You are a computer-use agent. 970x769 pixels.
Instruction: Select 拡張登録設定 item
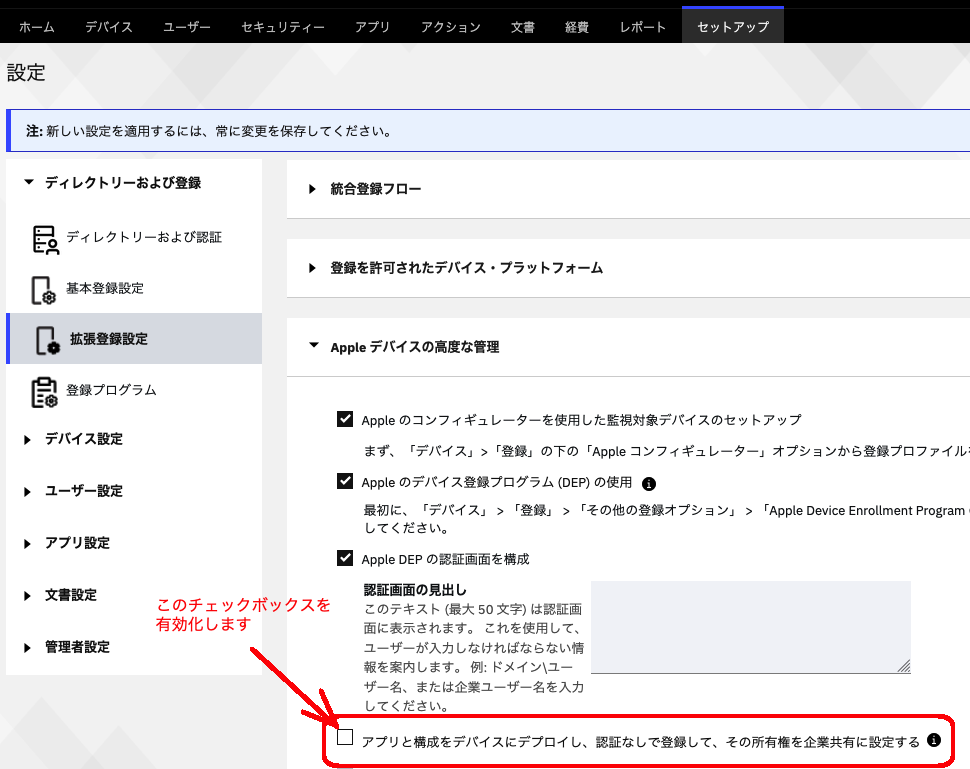[x=134, y=338]
